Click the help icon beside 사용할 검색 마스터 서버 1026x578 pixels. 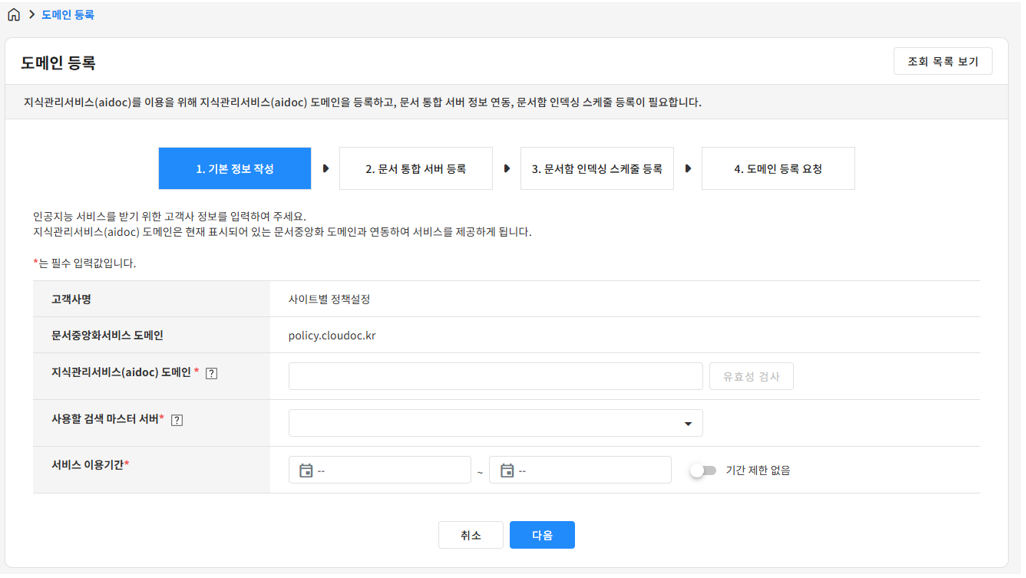(177, 420)
